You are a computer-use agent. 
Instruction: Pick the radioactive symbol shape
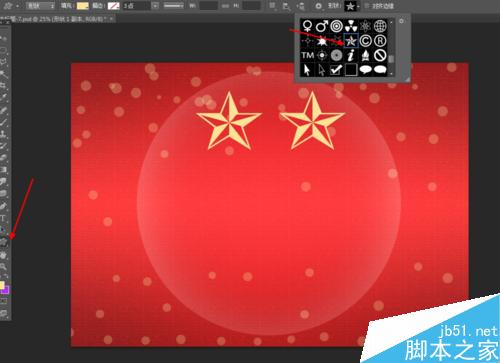pos(351,26)
